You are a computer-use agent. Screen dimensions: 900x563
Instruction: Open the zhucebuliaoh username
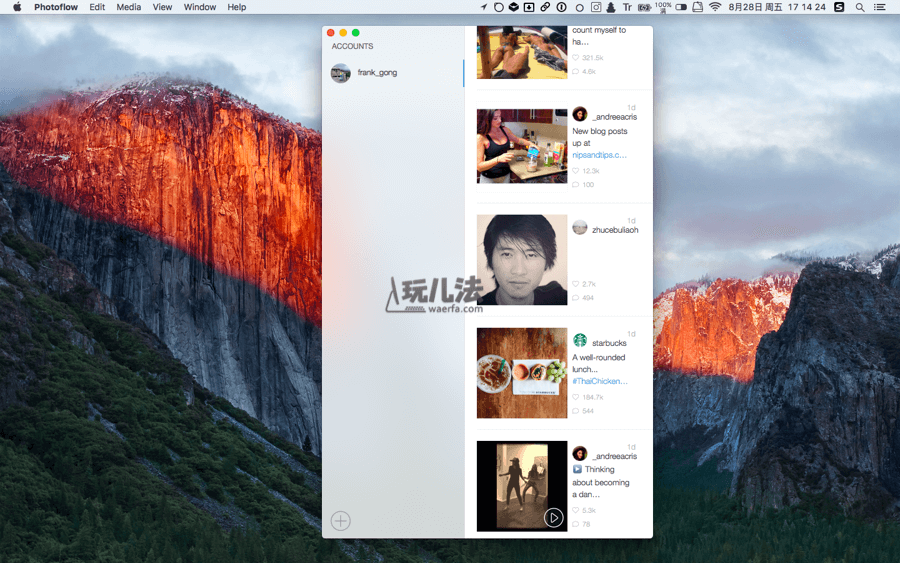click(x=615, y=230)
